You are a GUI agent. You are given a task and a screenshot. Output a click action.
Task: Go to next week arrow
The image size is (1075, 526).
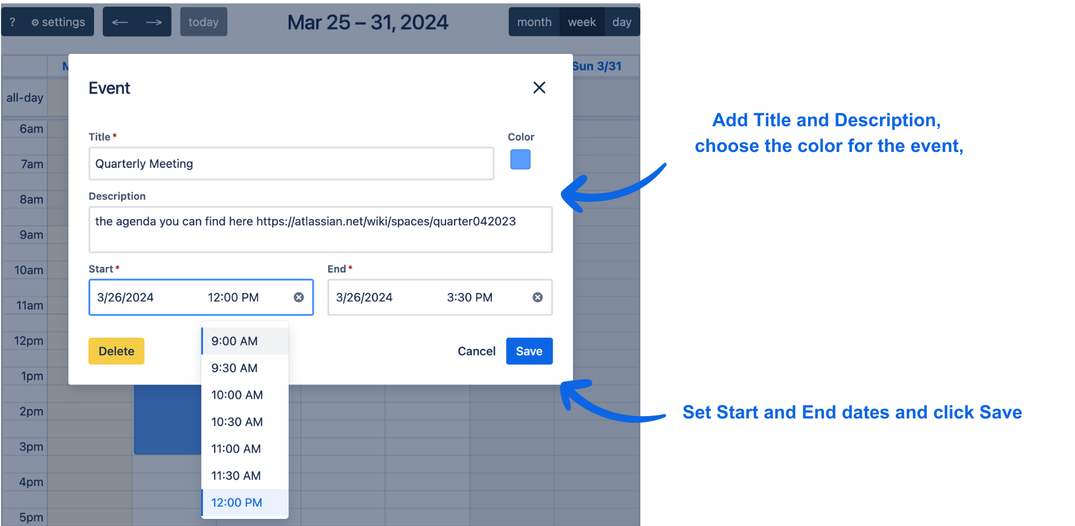(154, 22)
